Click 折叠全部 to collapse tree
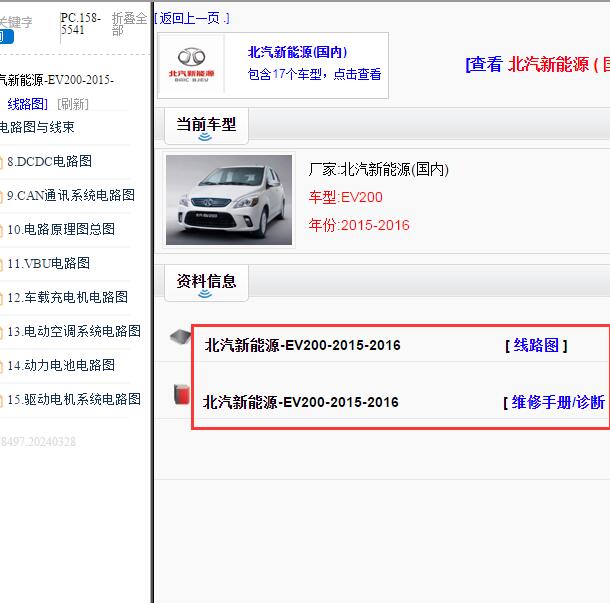Image resolution: width=610 pixels, height=603 pixels. (x=129, y=24)
